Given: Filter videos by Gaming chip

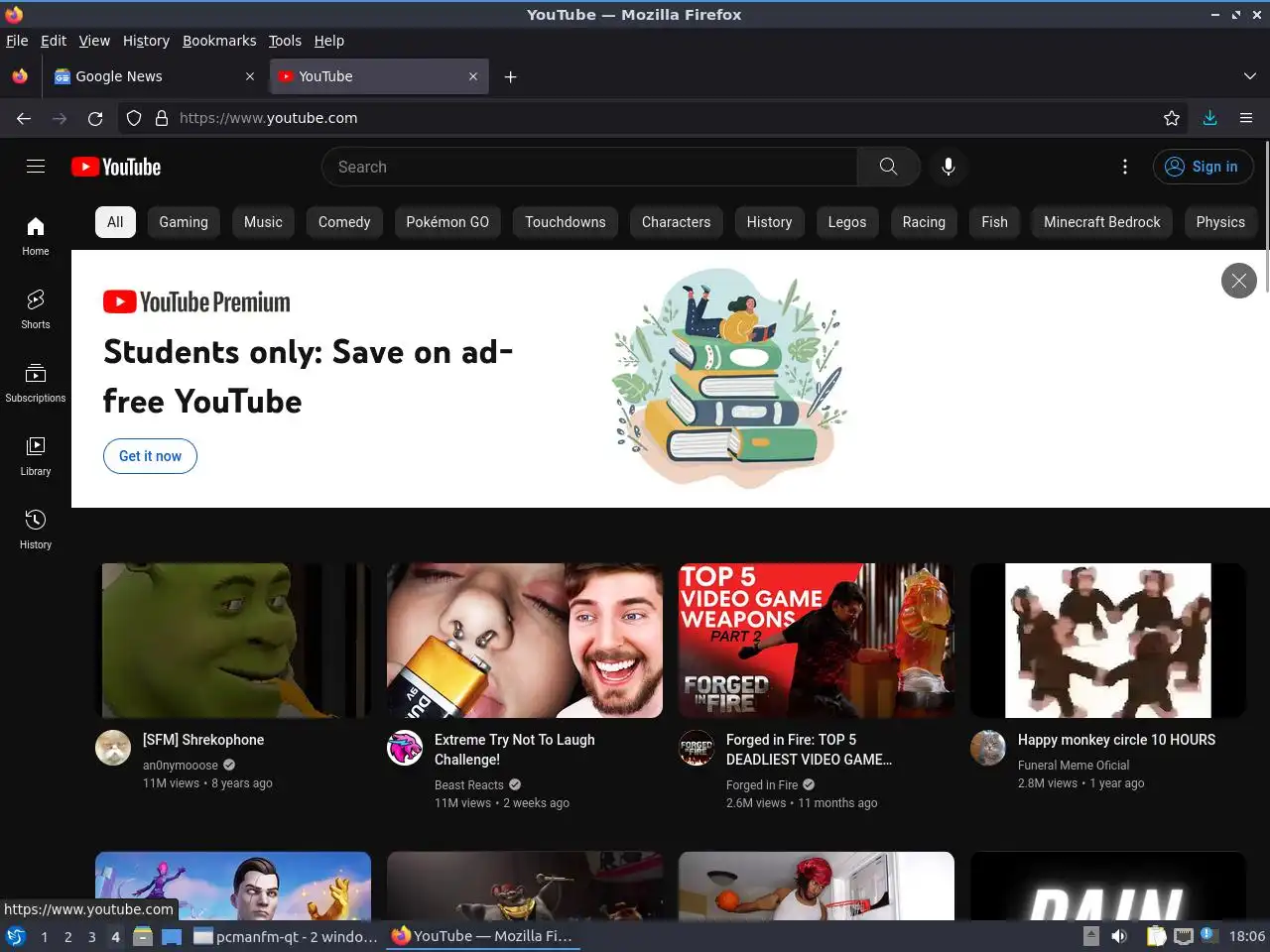Looking at the screenshot, I should 184,222.
